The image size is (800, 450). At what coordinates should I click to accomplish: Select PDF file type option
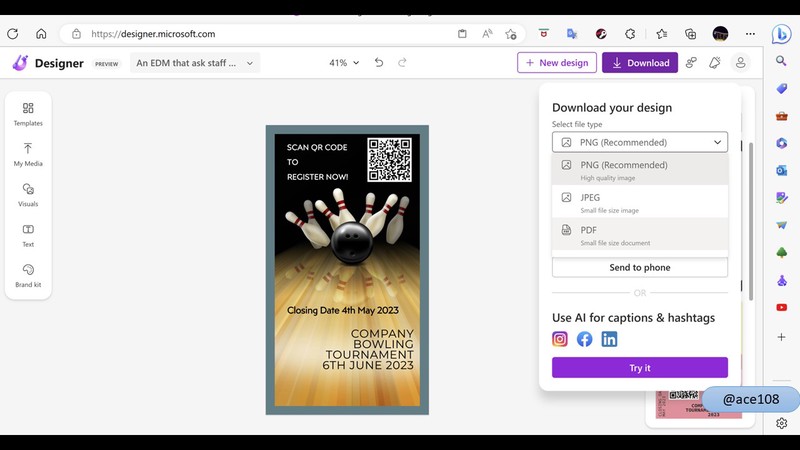tap(640, 235)
